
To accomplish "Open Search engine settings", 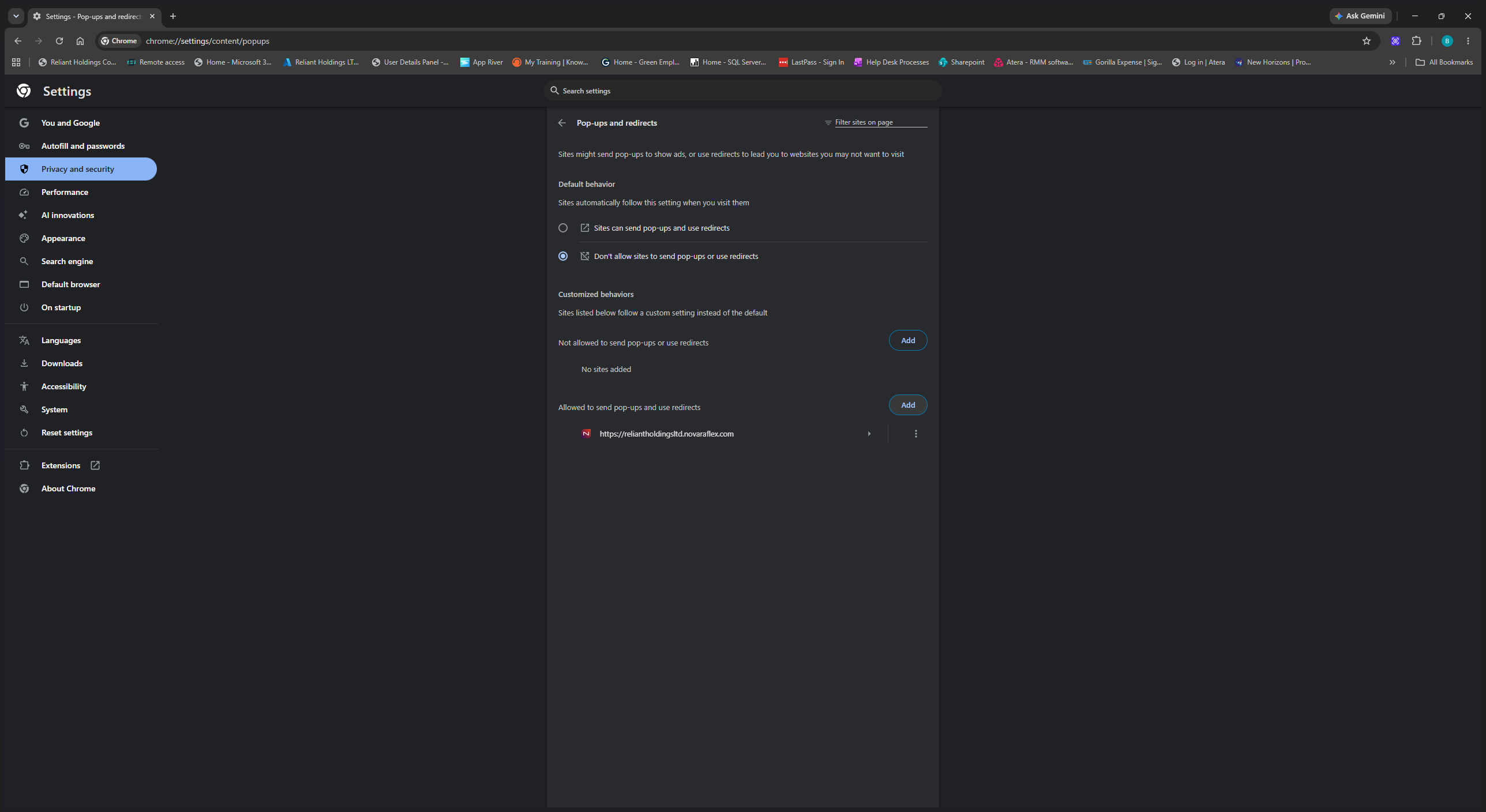I will tap(81, 261).
